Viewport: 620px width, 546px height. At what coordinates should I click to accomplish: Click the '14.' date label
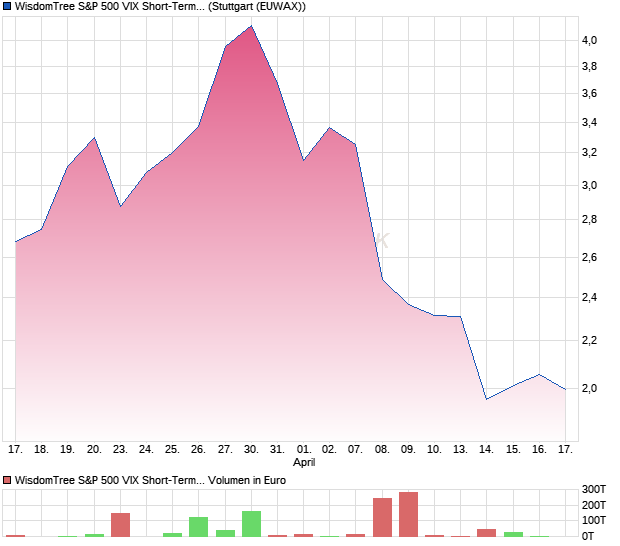(486, 449)
